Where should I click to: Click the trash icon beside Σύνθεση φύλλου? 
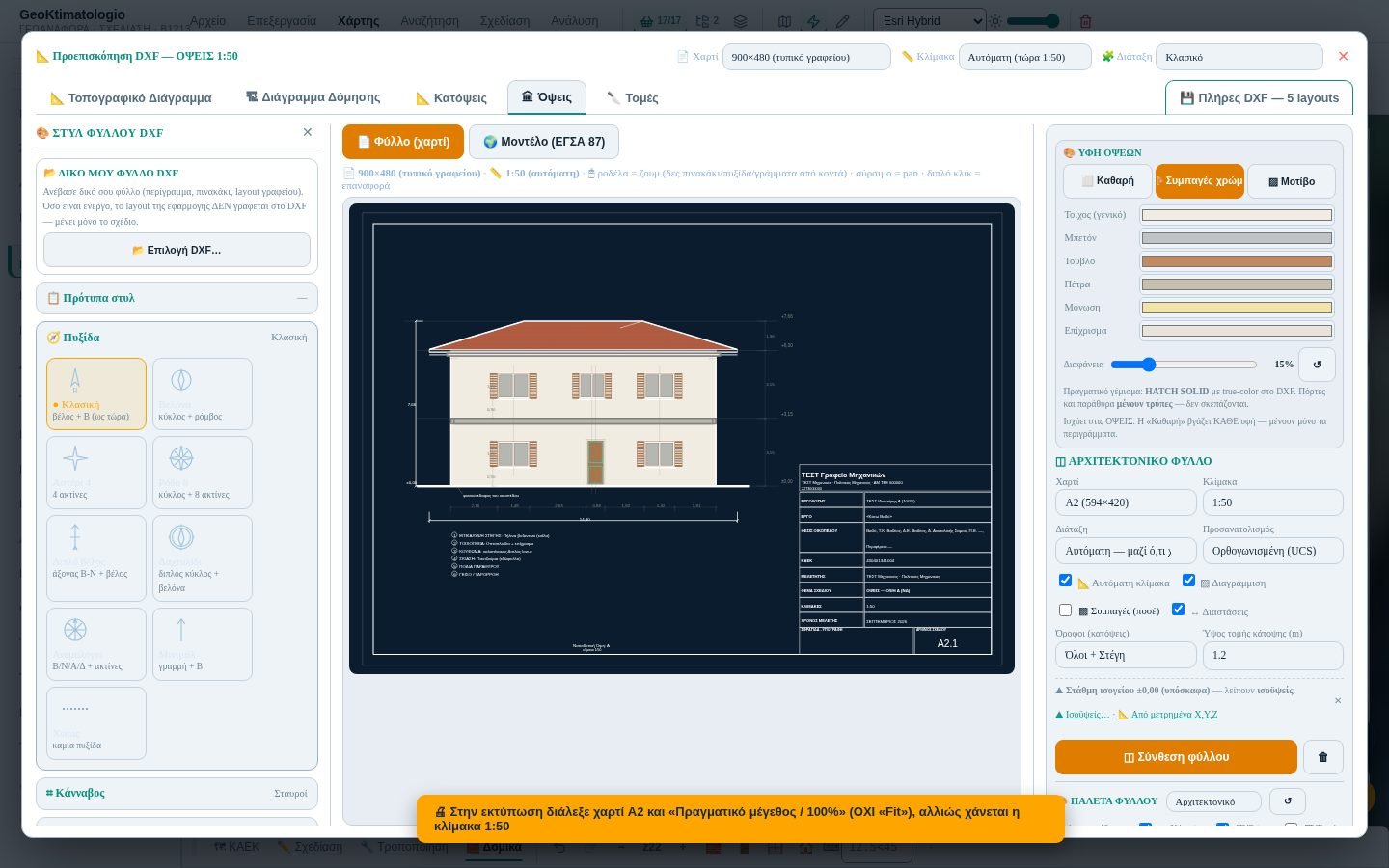(x=1323, y=757)
